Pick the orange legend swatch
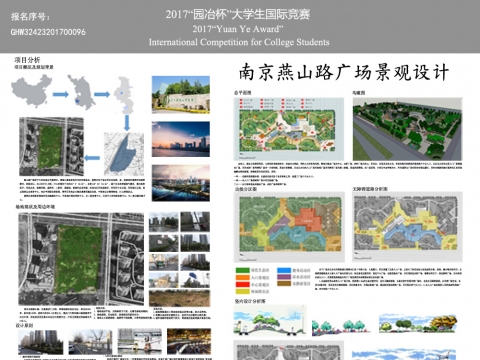The image size is (480, 360). pos(242,277)
